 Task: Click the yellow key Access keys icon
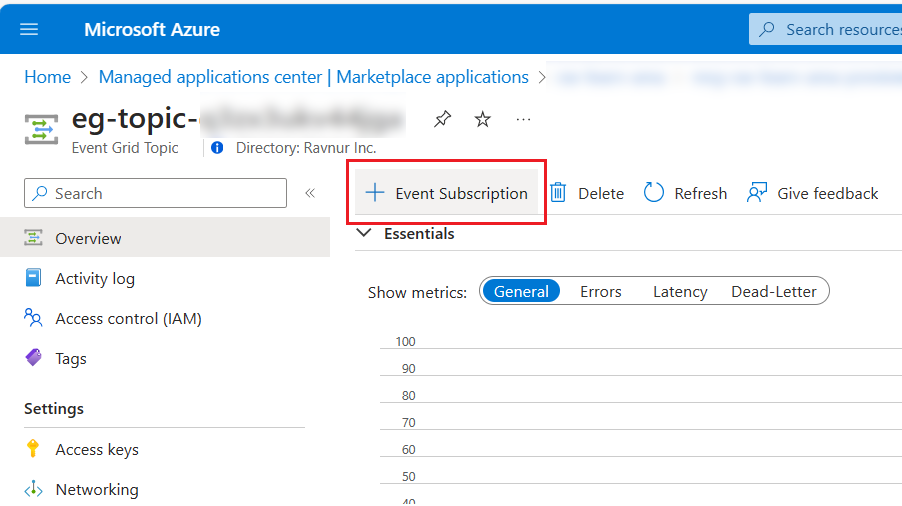33,448
